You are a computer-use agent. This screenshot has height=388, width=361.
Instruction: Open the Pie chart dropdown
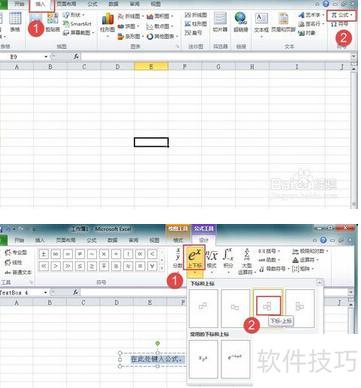[128, 26]
